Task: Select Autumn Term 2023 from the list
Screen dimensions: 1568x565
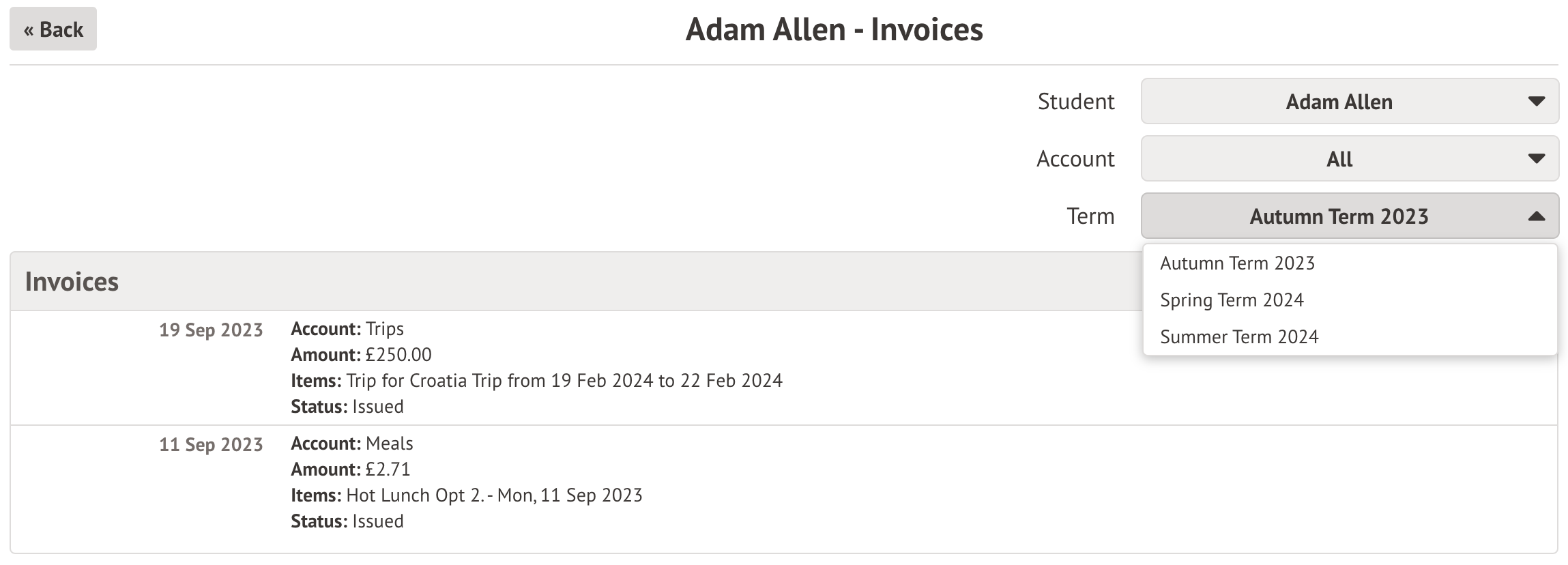Action: click(x=1237, y=263)
